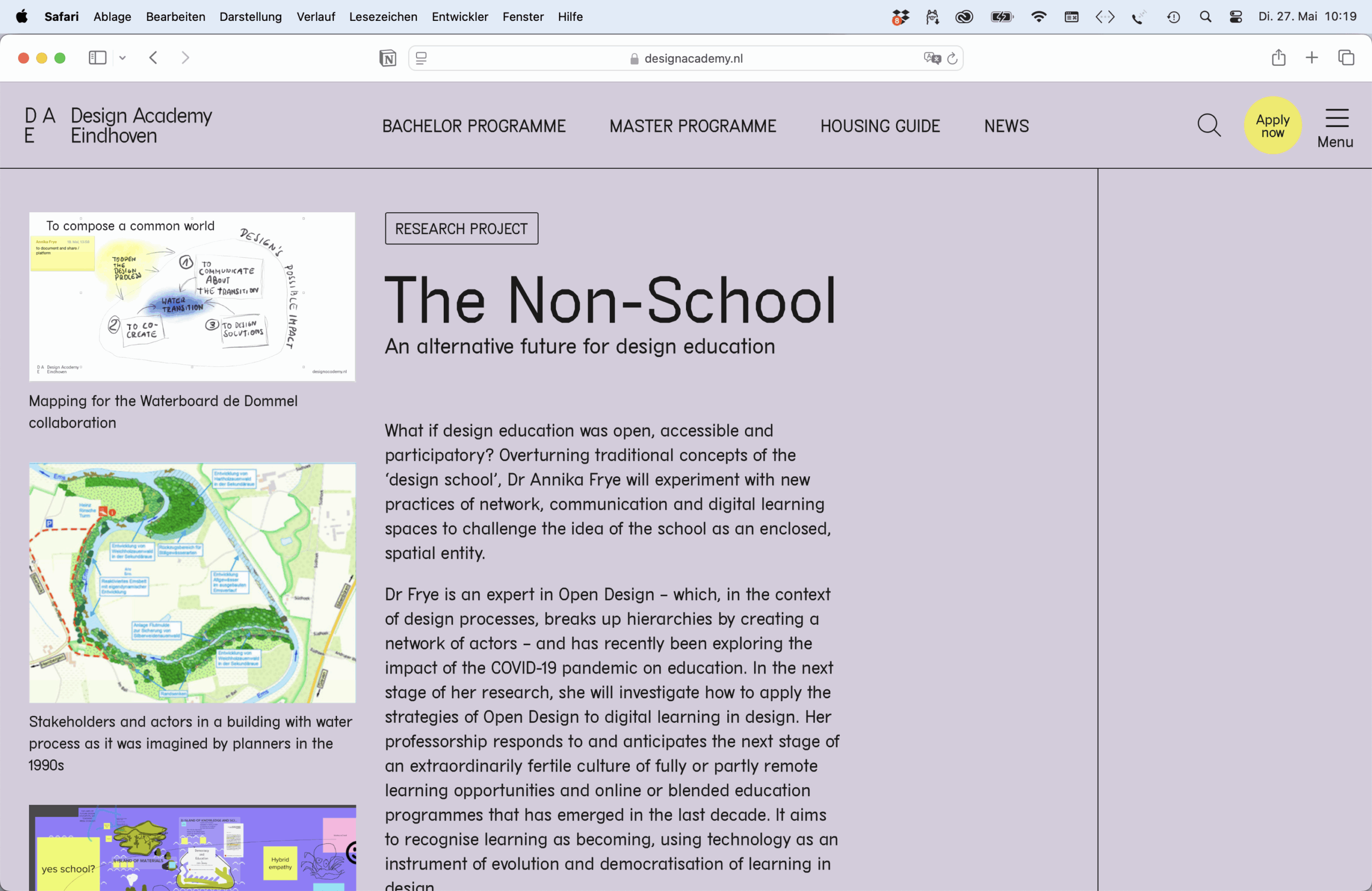Click the Time Machine menu bar icon
Image resolution: width=1372 pixels, height=891 pixels.
click(x=1174, y=17)
